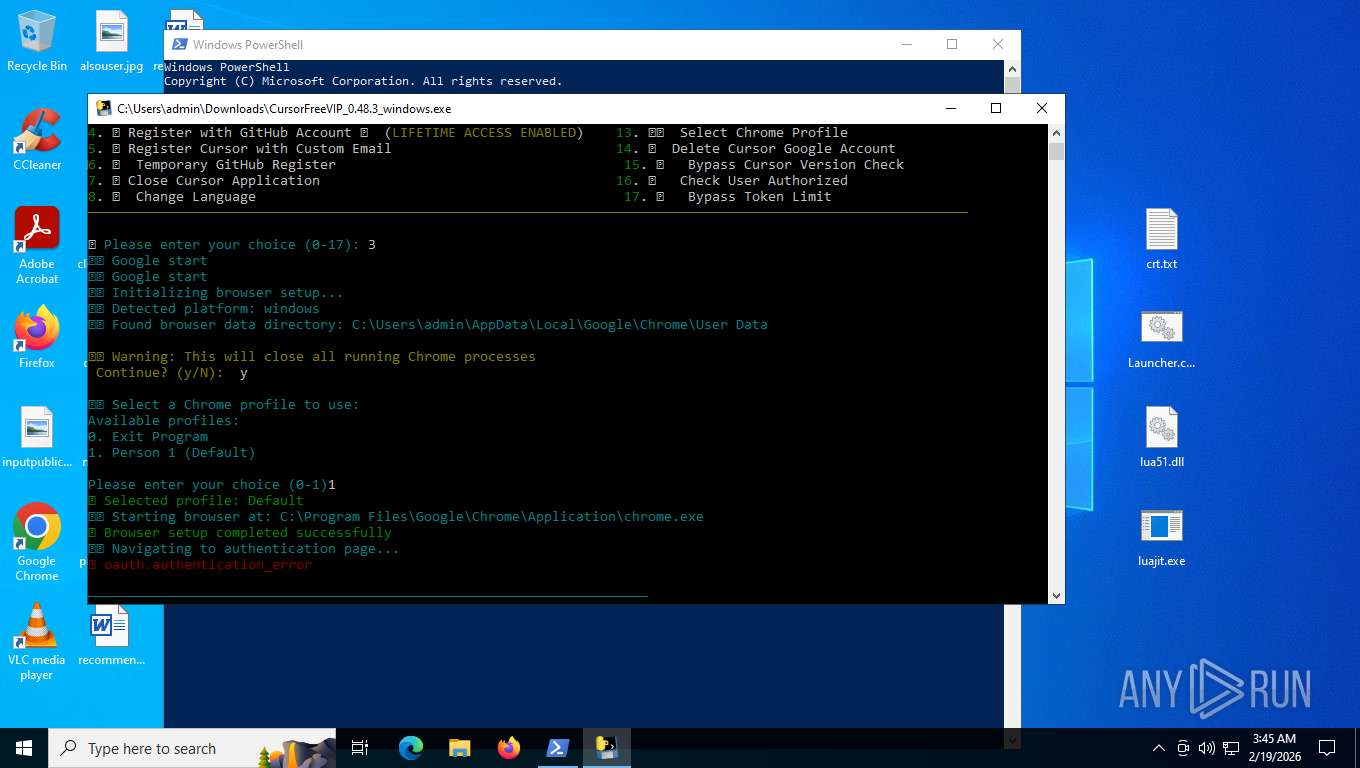The image size is (1360, 768).
Task: Click 'Register Cursor with Custom Email' line
Action: tap(240, 149)
